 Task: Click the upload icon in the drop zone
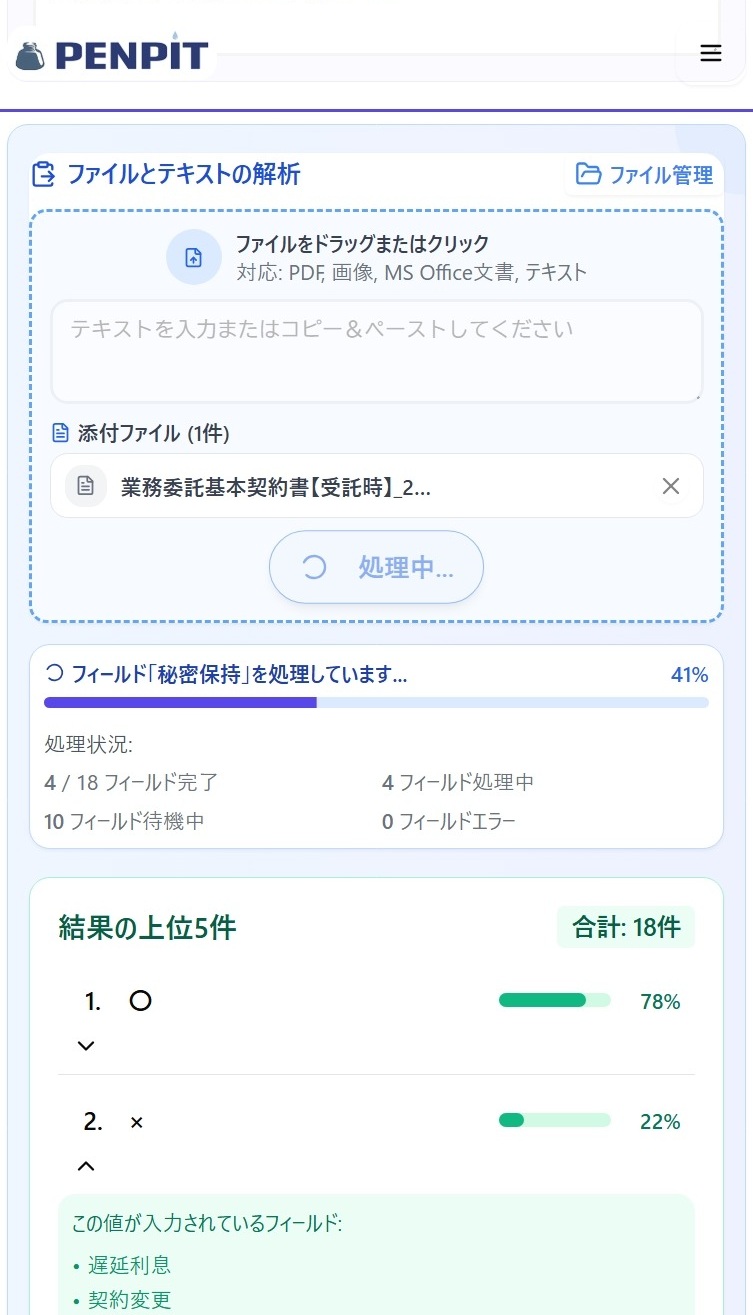(x=194, y=257)
